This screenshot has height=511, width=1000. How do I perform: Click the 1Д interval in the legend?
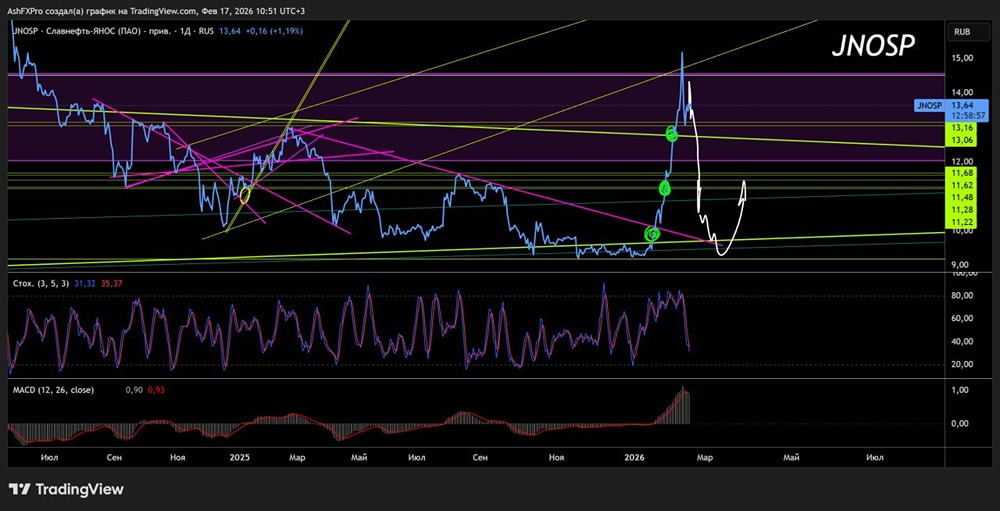point(185,30)
